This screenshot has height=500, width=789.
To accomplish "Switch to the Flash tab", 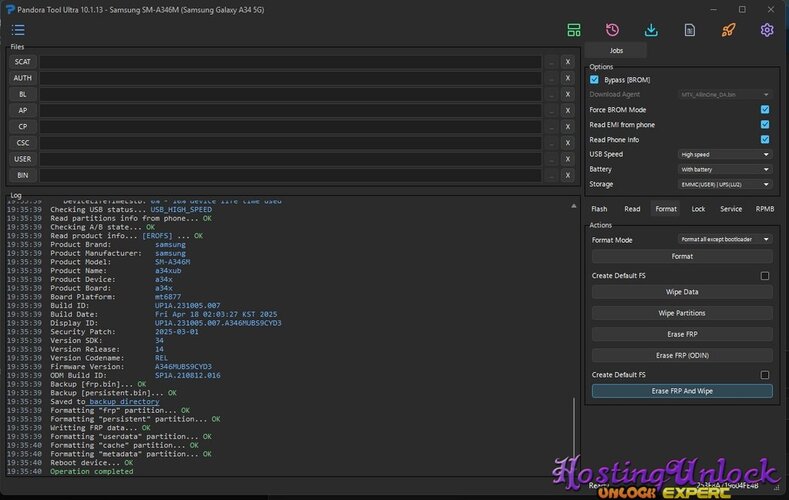I will [599, 209].
